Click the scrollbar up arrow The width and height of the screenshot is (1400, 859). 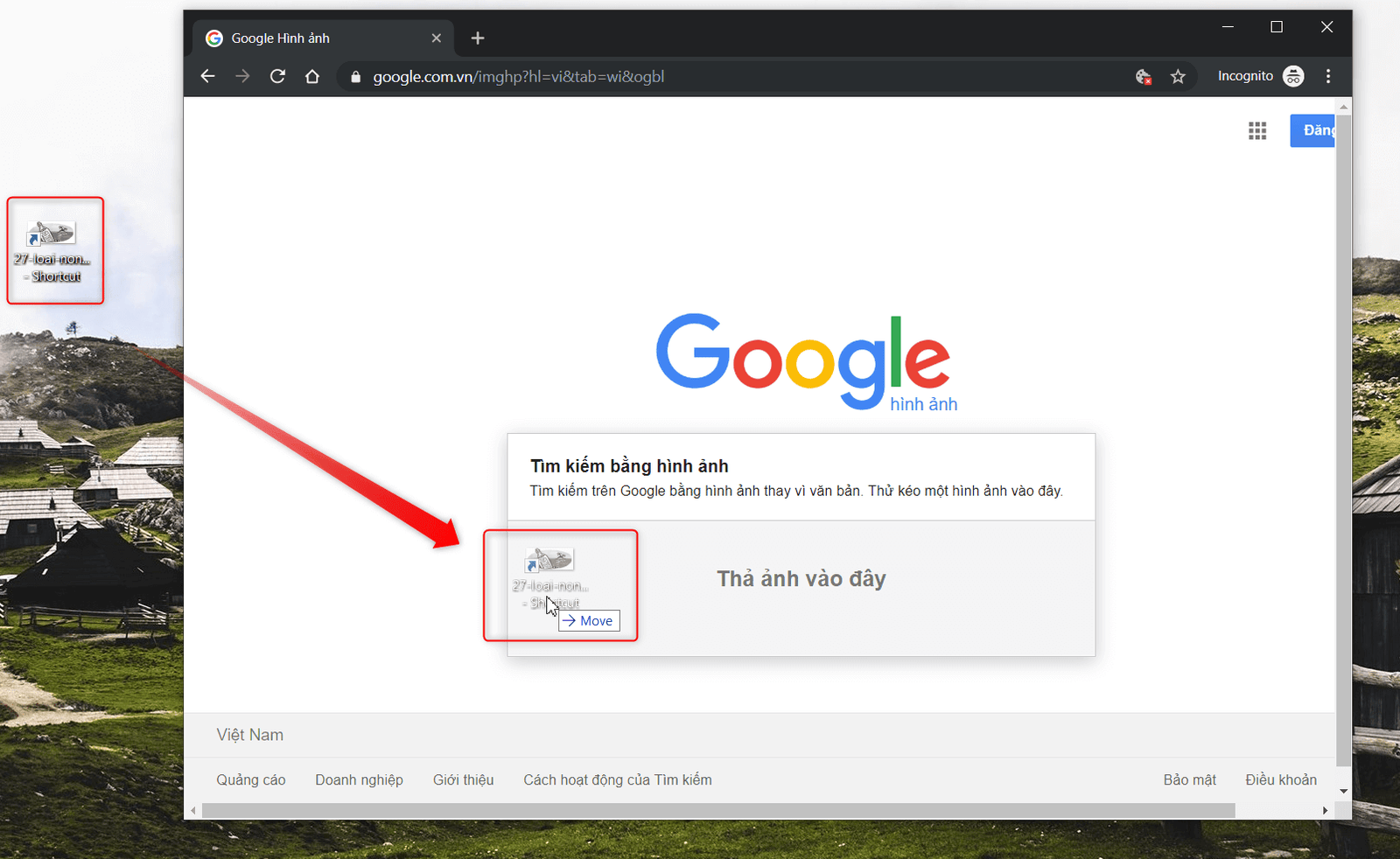pos(1344,106)
